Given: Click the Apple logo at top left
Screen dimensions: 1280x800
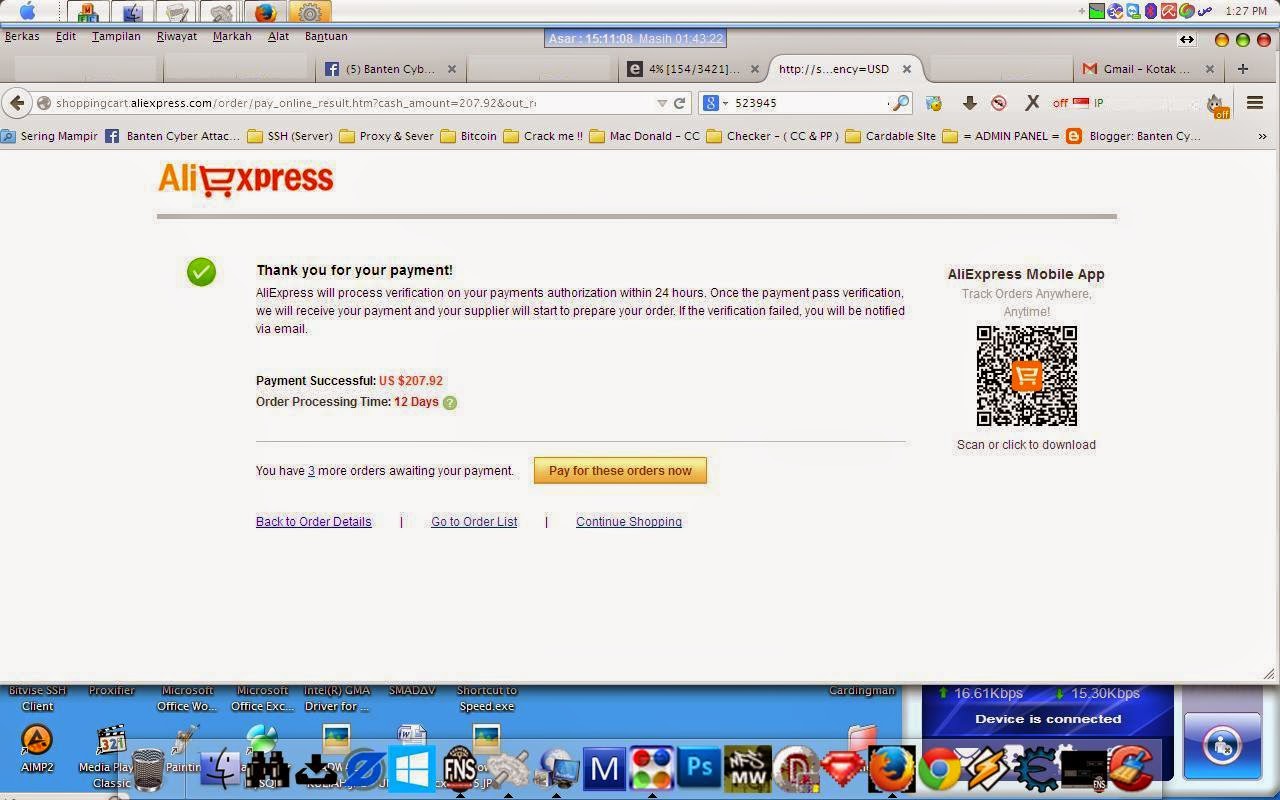Looking at the screenshot, I should click(x=27, y=12).
